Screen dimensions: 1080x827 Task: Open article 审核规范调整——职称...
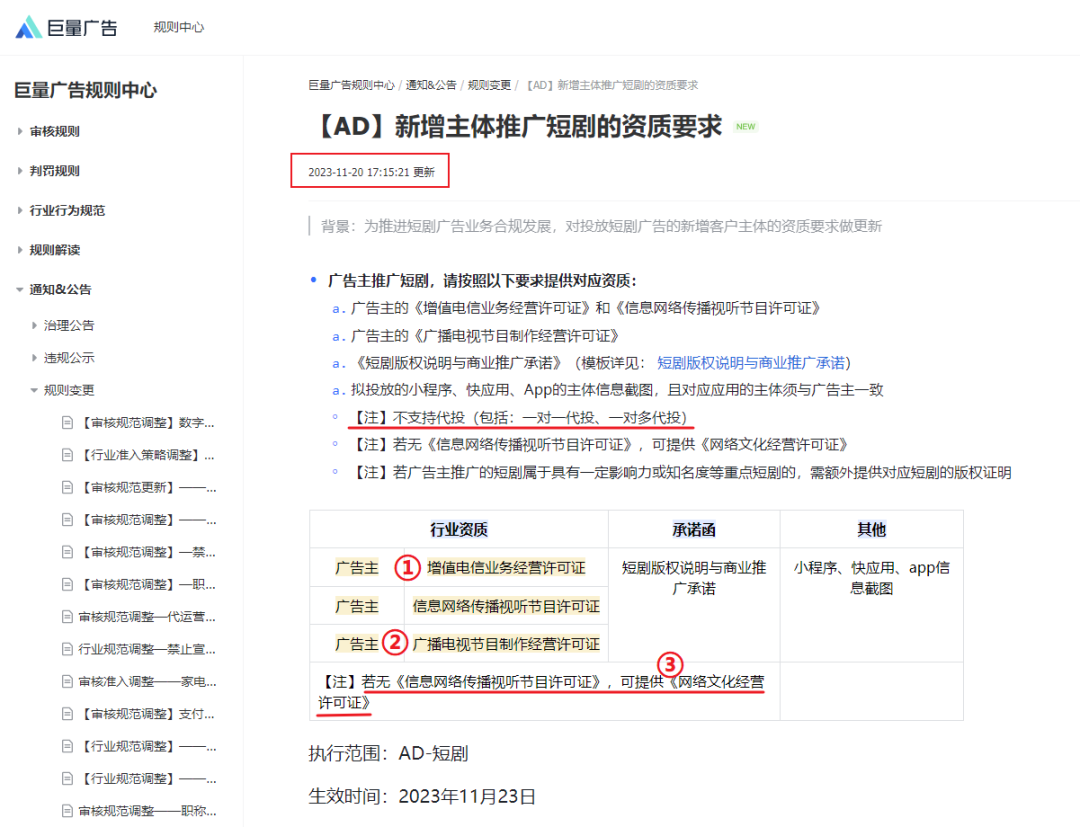pyautogui.click(x=147, y=811)
